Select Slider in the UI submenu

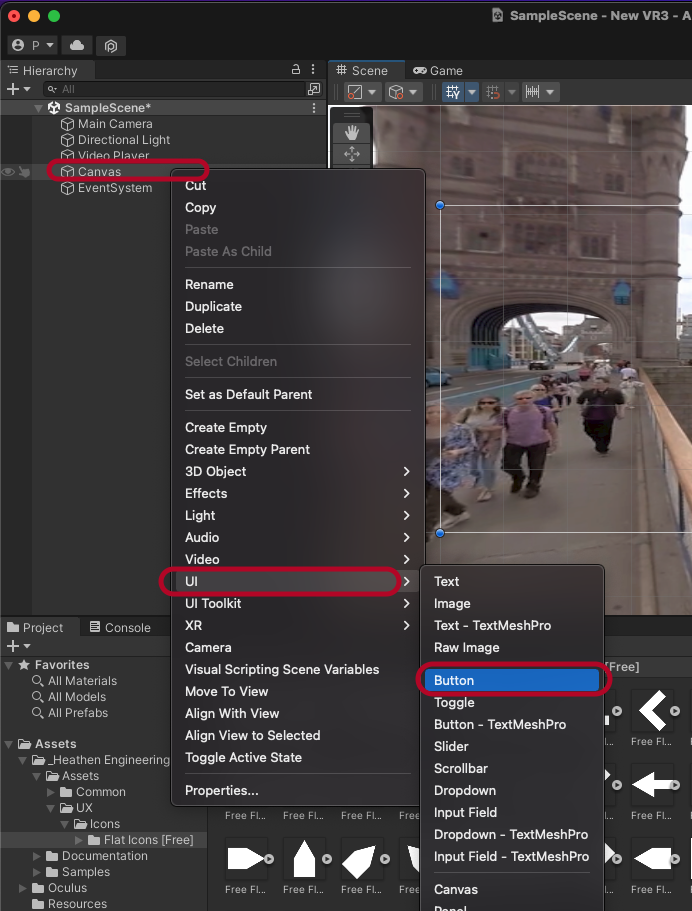[x=451, y=747]
